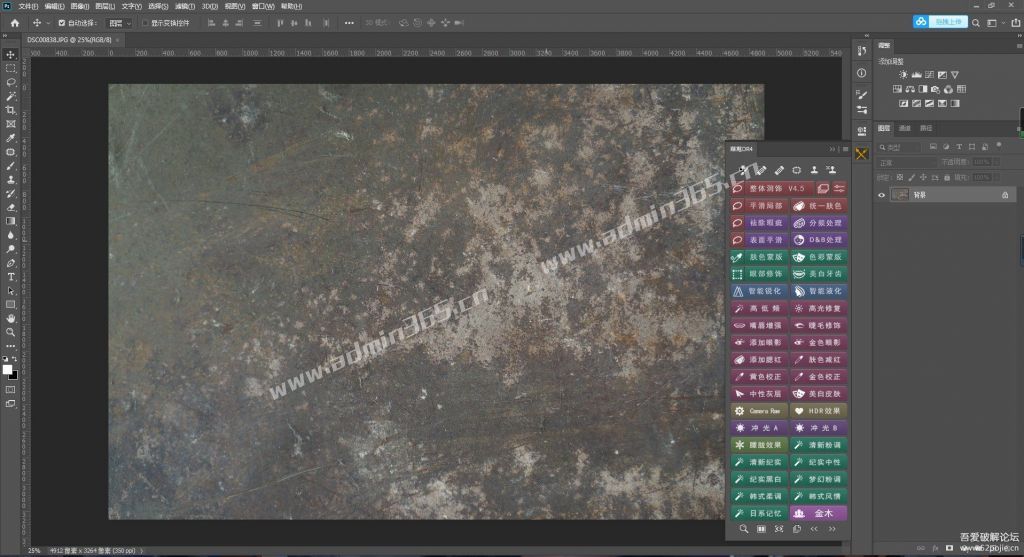
Task: Open the layer blend mode dropdown 正常
Action: pos(906,162)
